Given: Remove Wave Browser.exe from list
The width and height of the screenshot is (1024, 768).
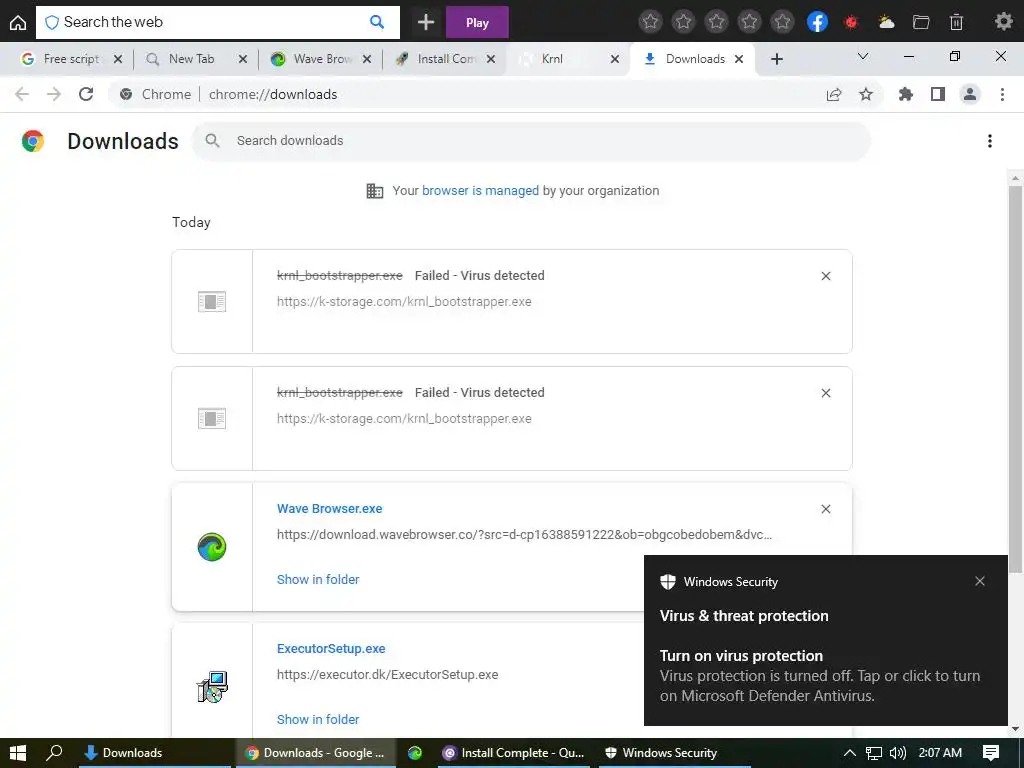Looking at the screenshot, I should 825,509.
